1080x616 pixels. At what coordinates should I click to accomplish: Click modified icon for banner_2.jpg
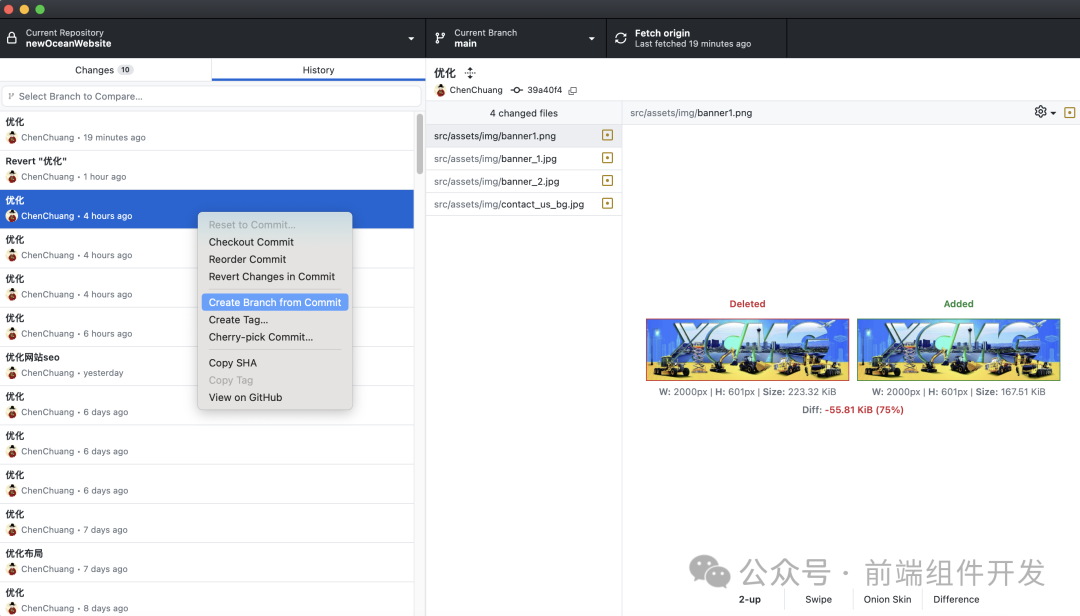(608, 181)
